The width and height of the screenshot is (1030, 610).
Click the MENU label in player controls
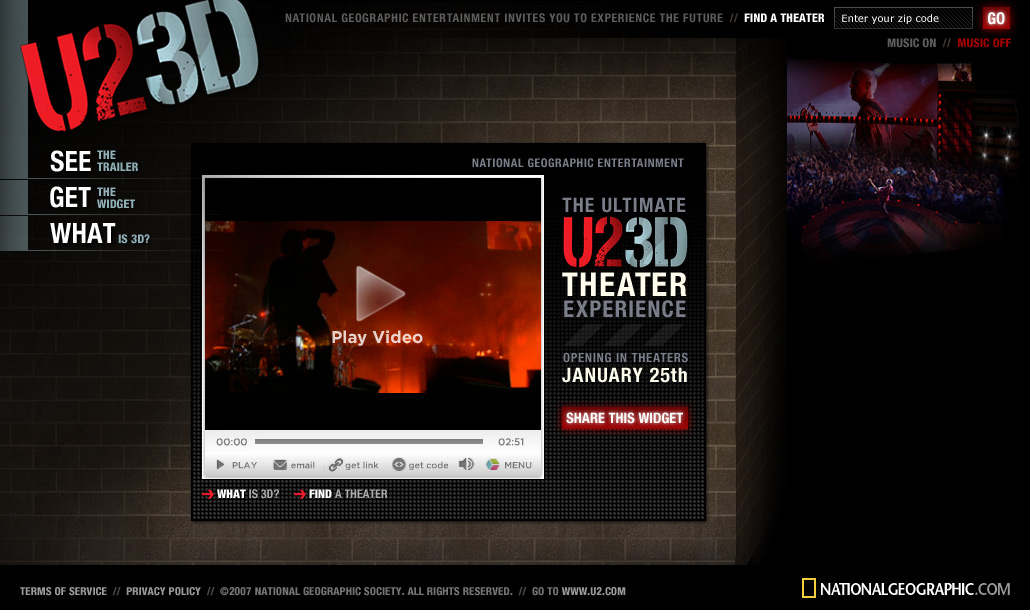coord(518,465)
